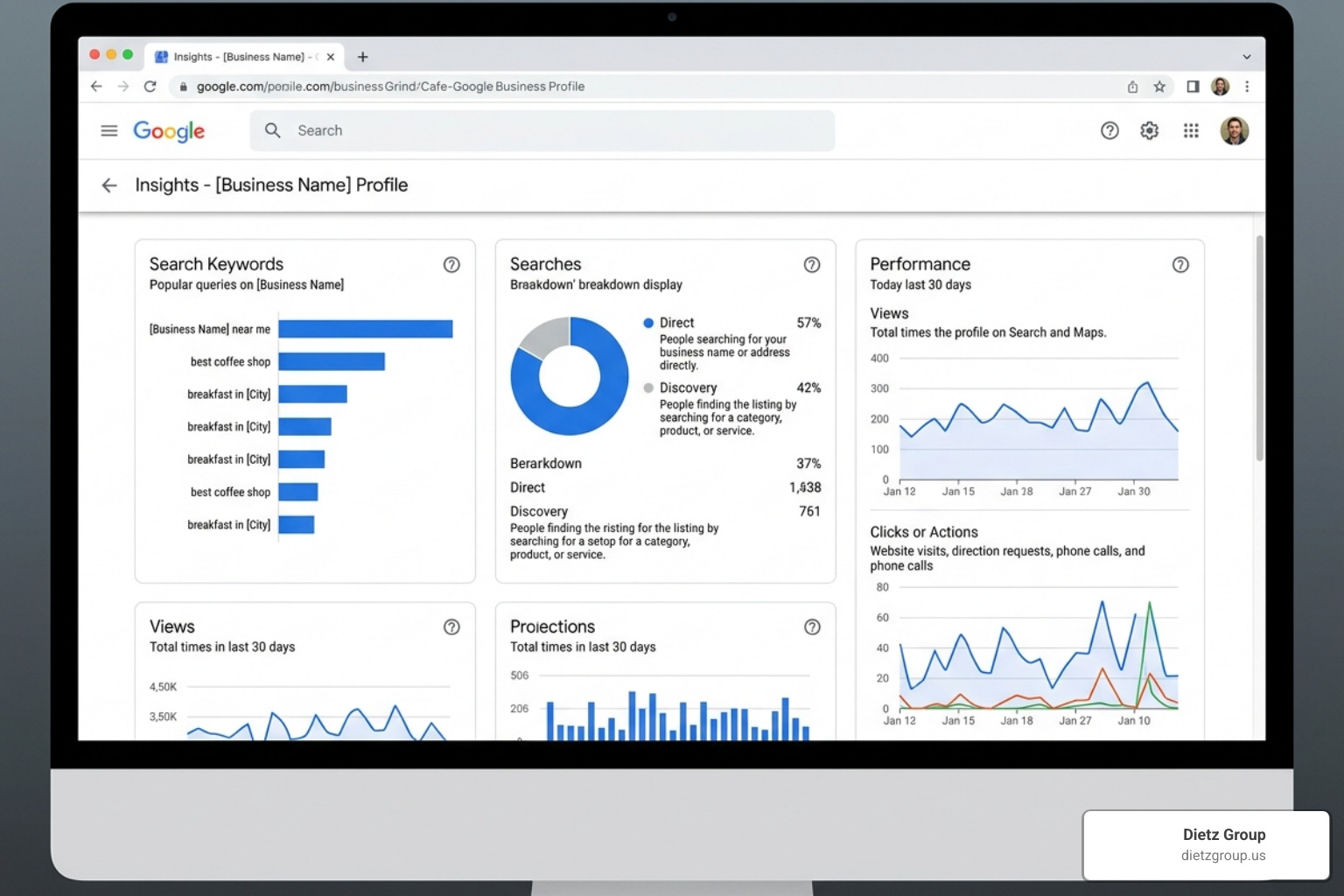Click the 'Views' heading under Performance
This screenshot has height=896, width=1344.
[889, 313]
